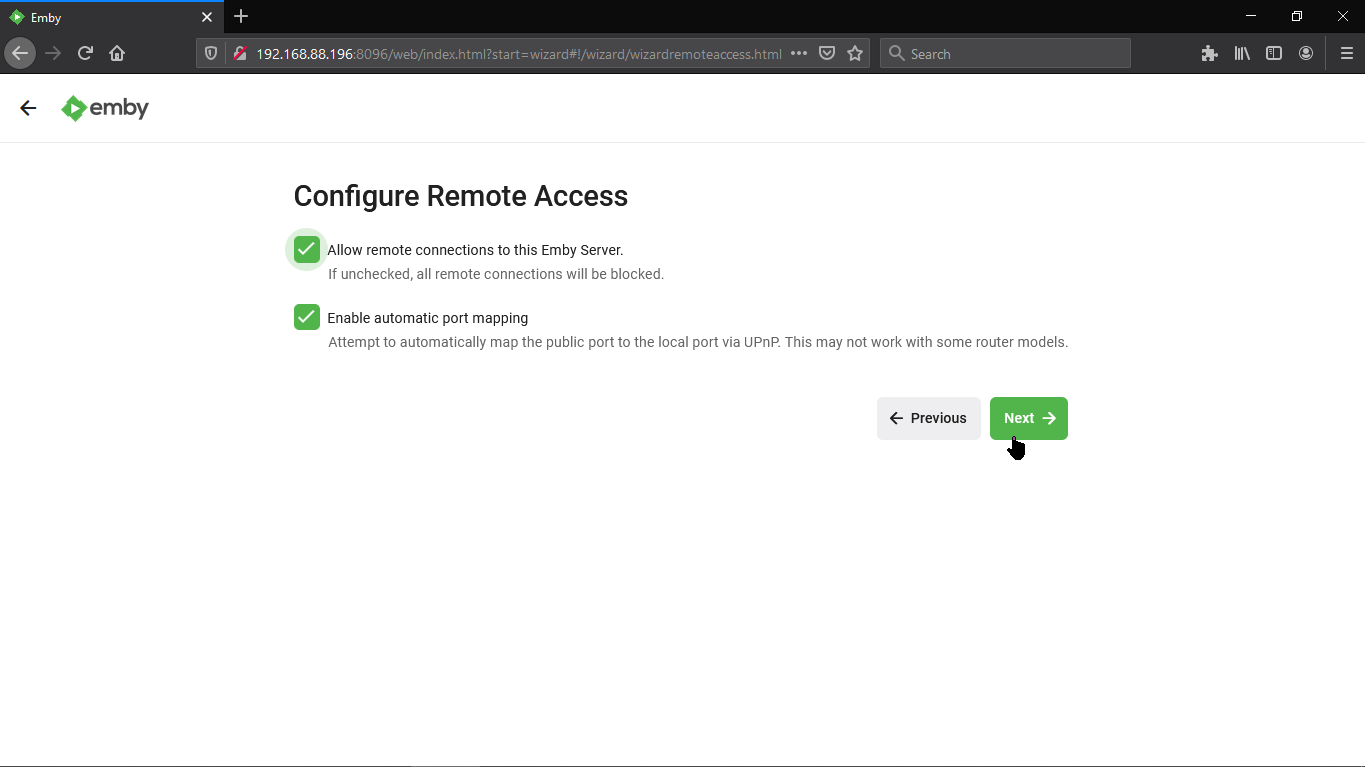Close the Emby tab
1365x767 pixels.
click(207, 17)
